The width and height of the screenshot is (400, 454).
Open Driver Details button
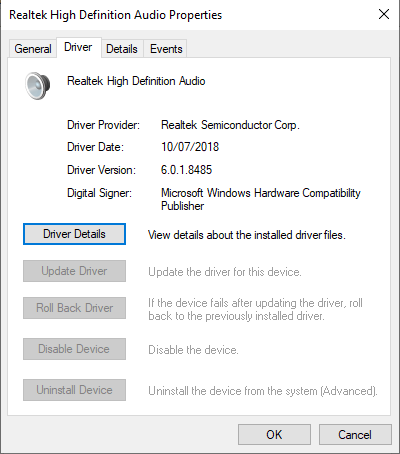click(x=74, y=234)
